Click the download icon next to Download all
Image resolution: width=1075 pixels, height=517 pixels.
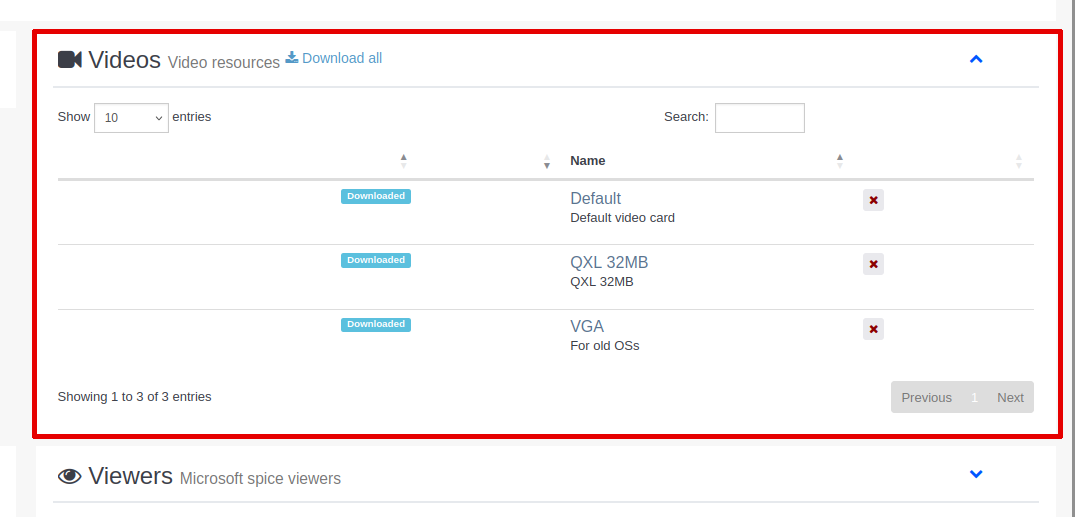click(292, 58)
